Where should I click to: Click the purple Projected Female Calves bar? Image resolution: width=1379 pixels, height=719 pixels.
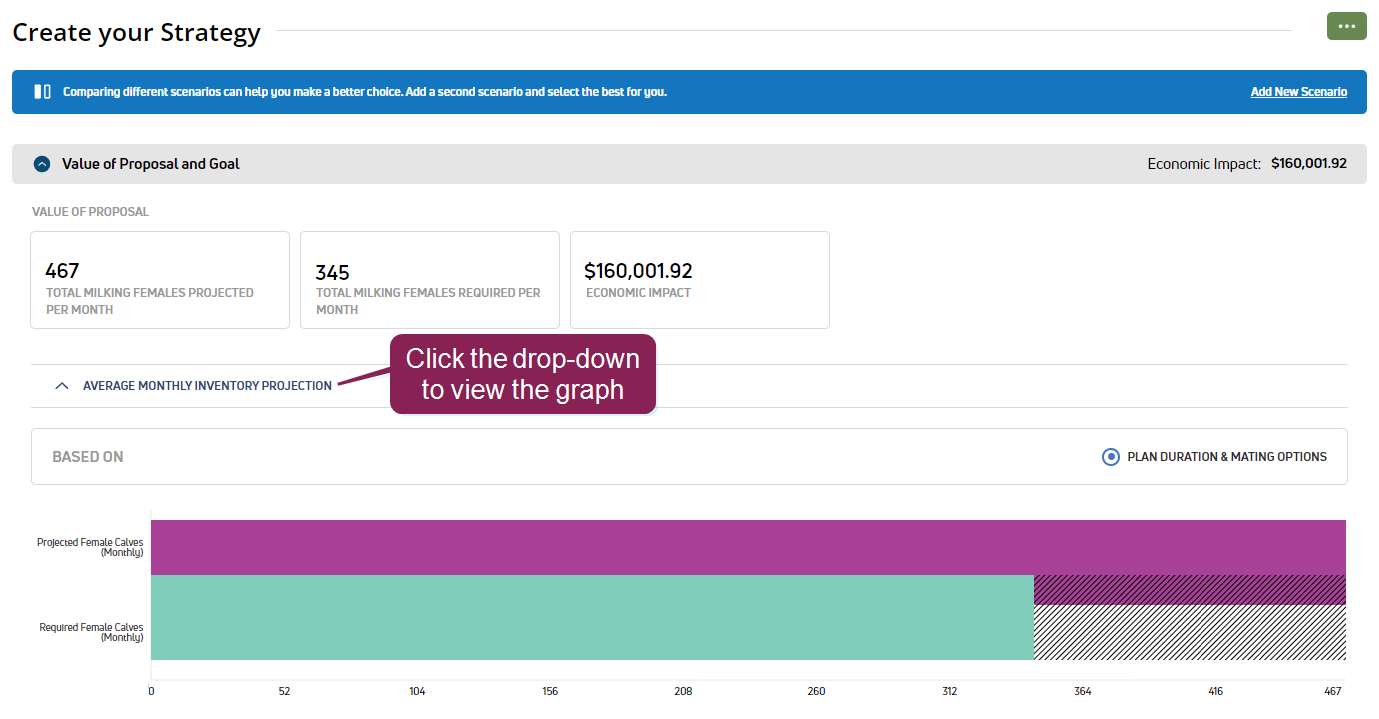coord(748,547)
